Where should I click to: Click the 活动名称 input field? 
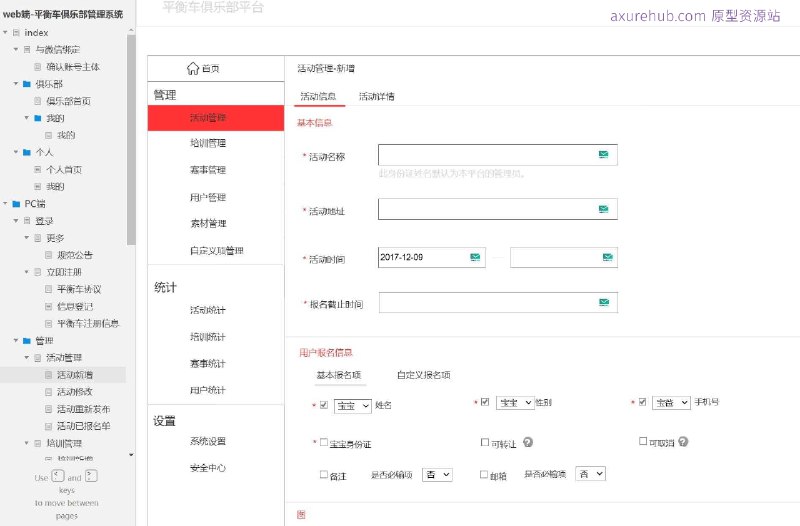pyautogui.click(x=498, y=155)
